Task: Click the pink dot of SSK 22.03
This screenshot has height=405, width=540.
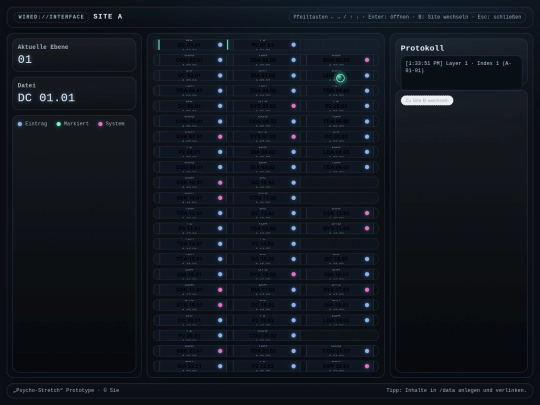Action: 367,366
